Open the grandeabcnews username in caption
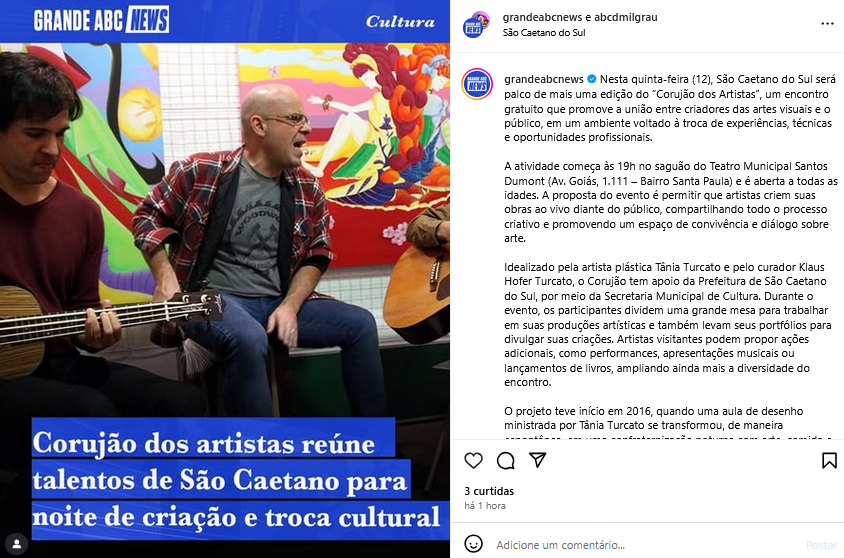844x558 pixels. tap(544, 79)
